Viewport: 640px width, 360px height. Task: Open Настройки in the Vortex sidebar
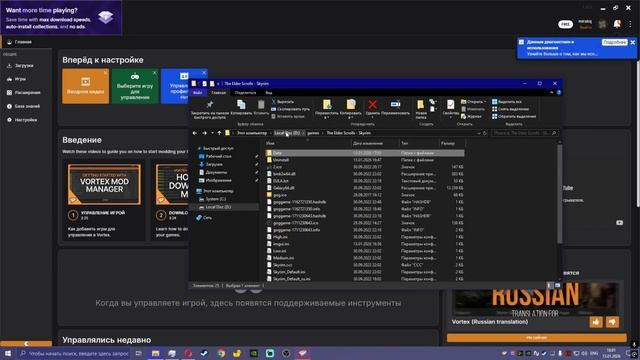(x=22, y=120)
